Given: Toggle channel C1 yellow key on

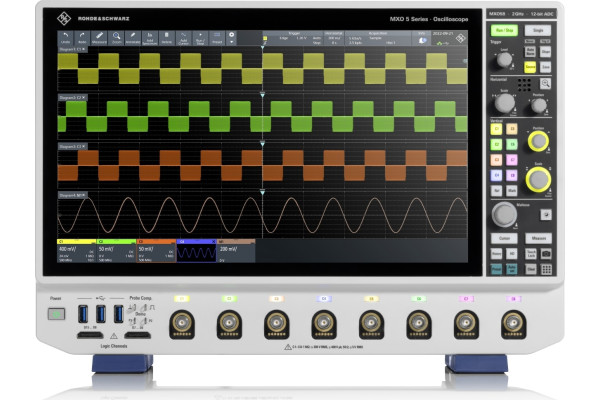Looking at the screenshot, I should pyautogui.click(x=496, y=129).
